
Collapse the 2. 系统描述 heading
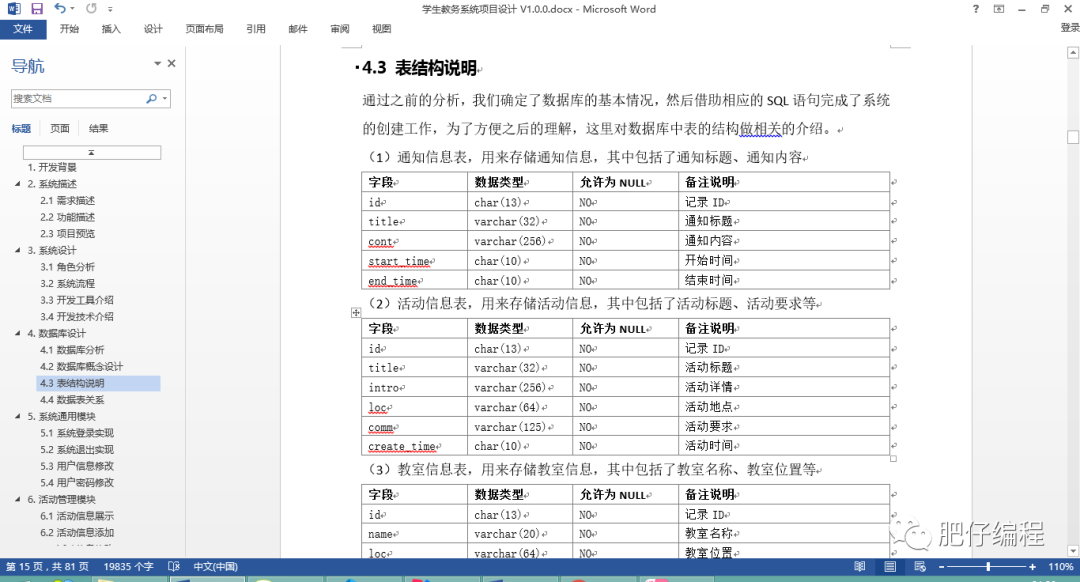click(x=18, y=183)
